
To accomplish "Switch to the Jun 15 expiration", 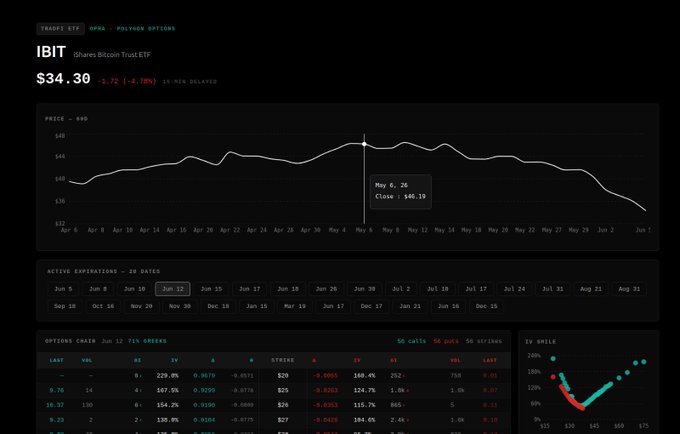I will pos(211,289).
